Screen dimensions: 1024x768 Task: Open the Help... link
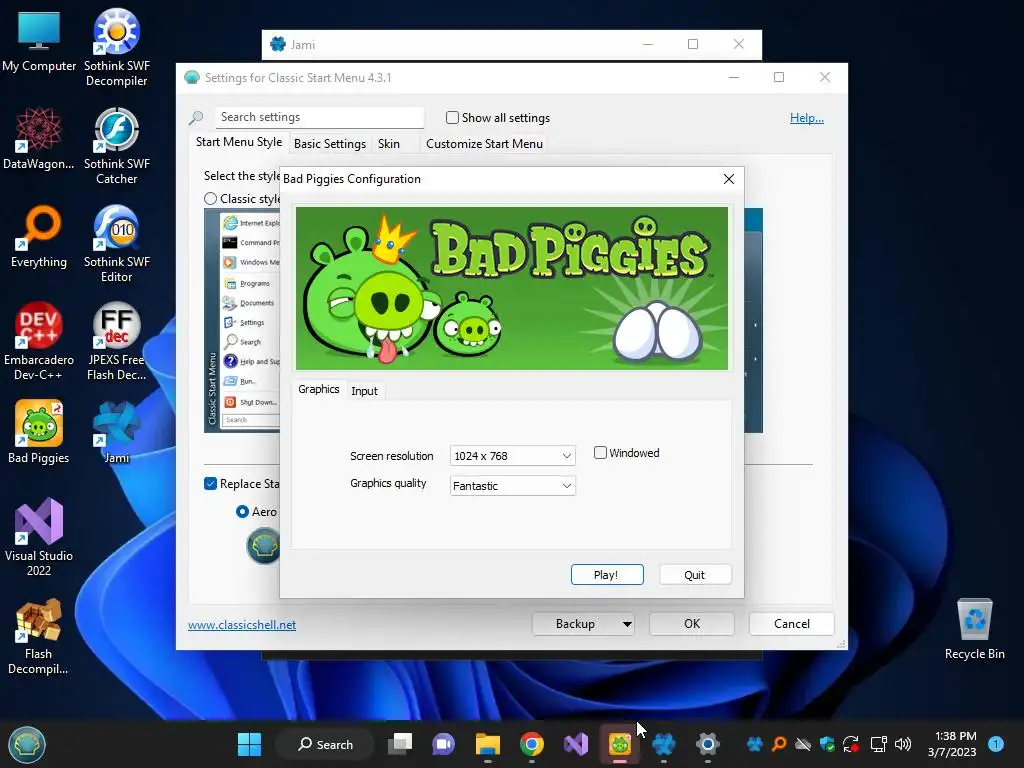coord(807,118)
